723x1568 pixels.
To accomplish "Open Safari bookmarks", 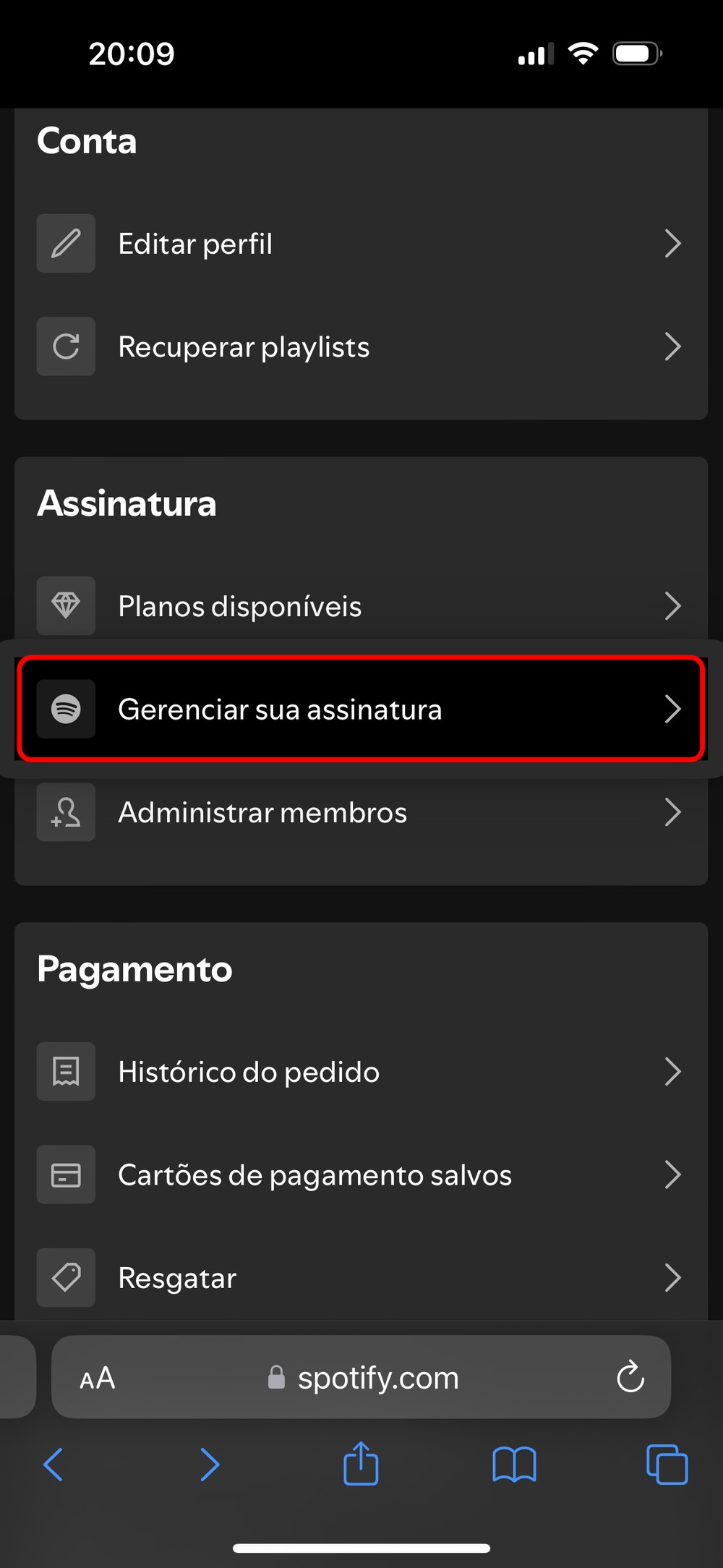I will coord(514,1465).
